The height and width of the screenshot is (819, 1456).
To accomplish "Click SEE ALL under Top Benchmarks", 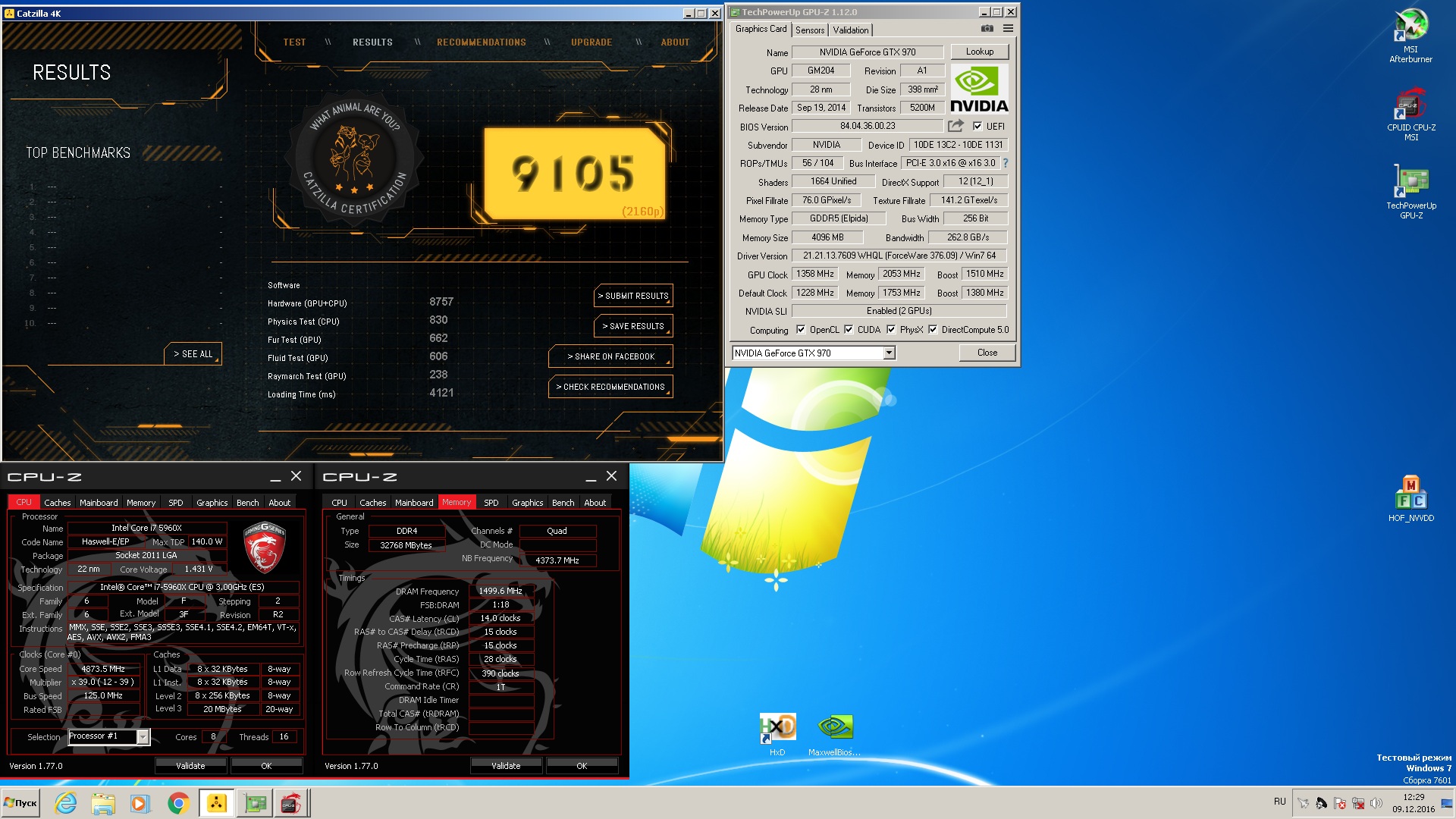I will tap(193, 354).
